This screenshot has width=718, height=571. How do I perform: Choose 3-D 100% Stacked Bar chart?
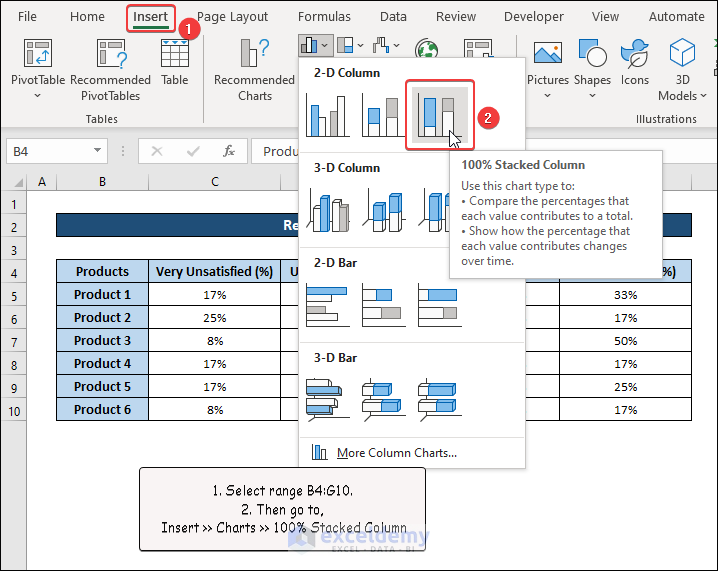pyautogui.click(x=440, y=400)
